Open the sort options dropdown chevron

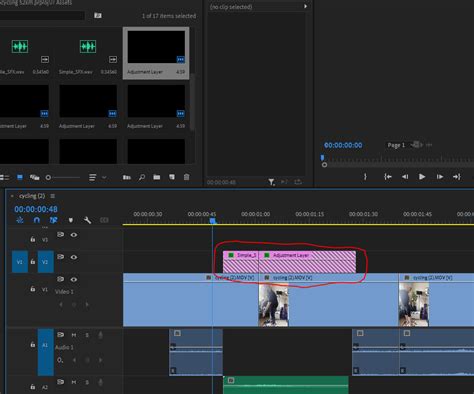pos(104,177)
